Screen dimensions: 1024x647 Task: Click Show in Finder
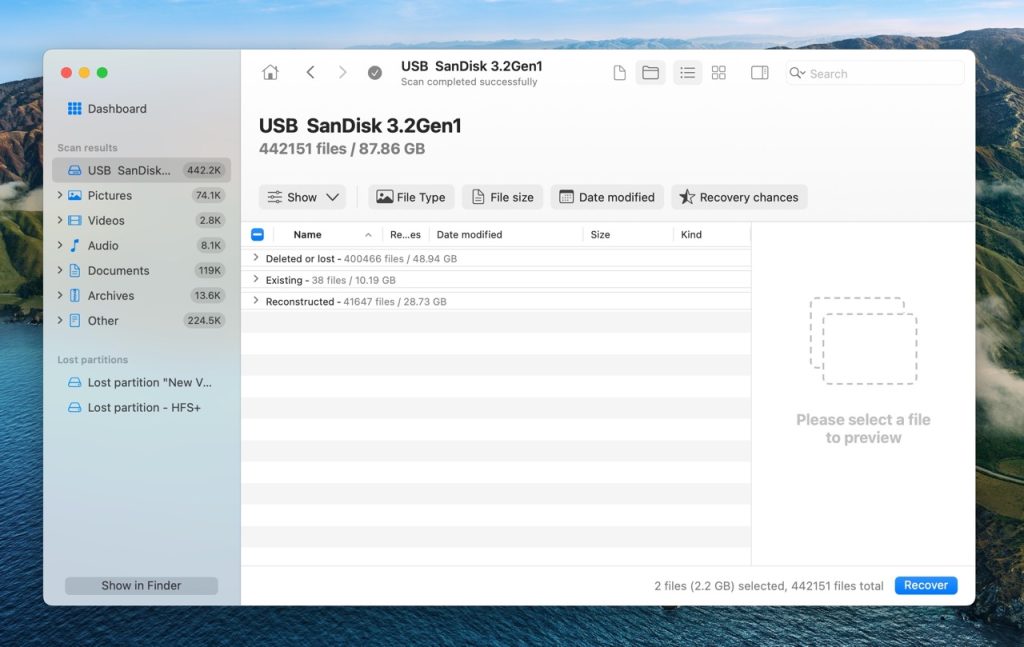pos(140,585)
